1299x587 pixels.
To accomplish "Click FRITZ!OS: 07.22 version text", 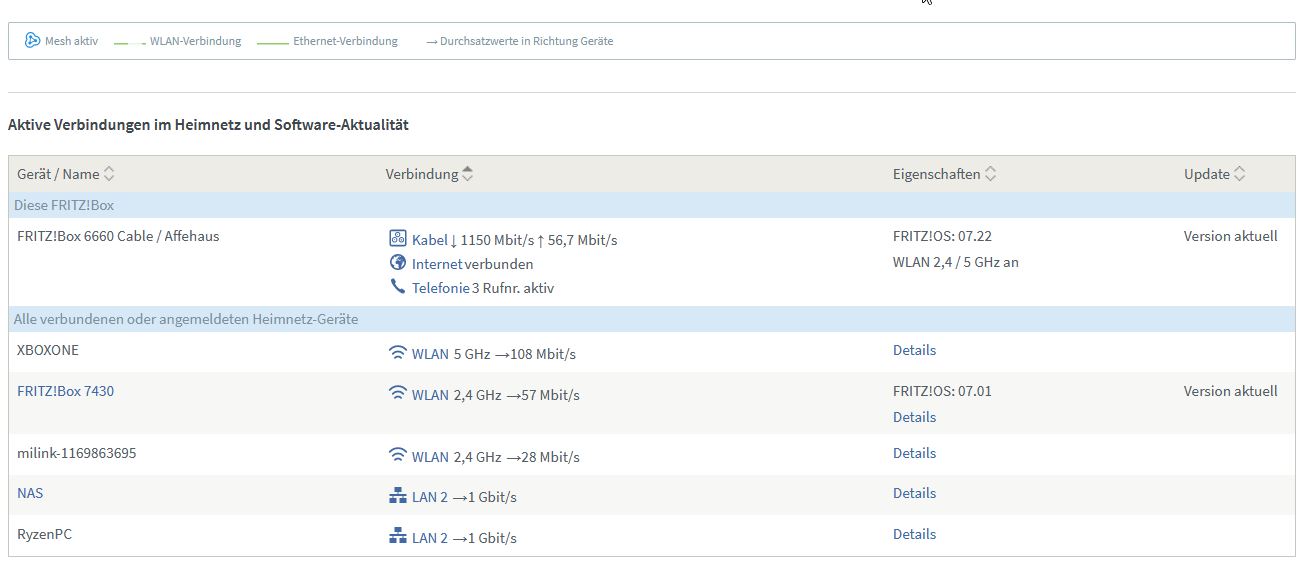I will point(942,237).
